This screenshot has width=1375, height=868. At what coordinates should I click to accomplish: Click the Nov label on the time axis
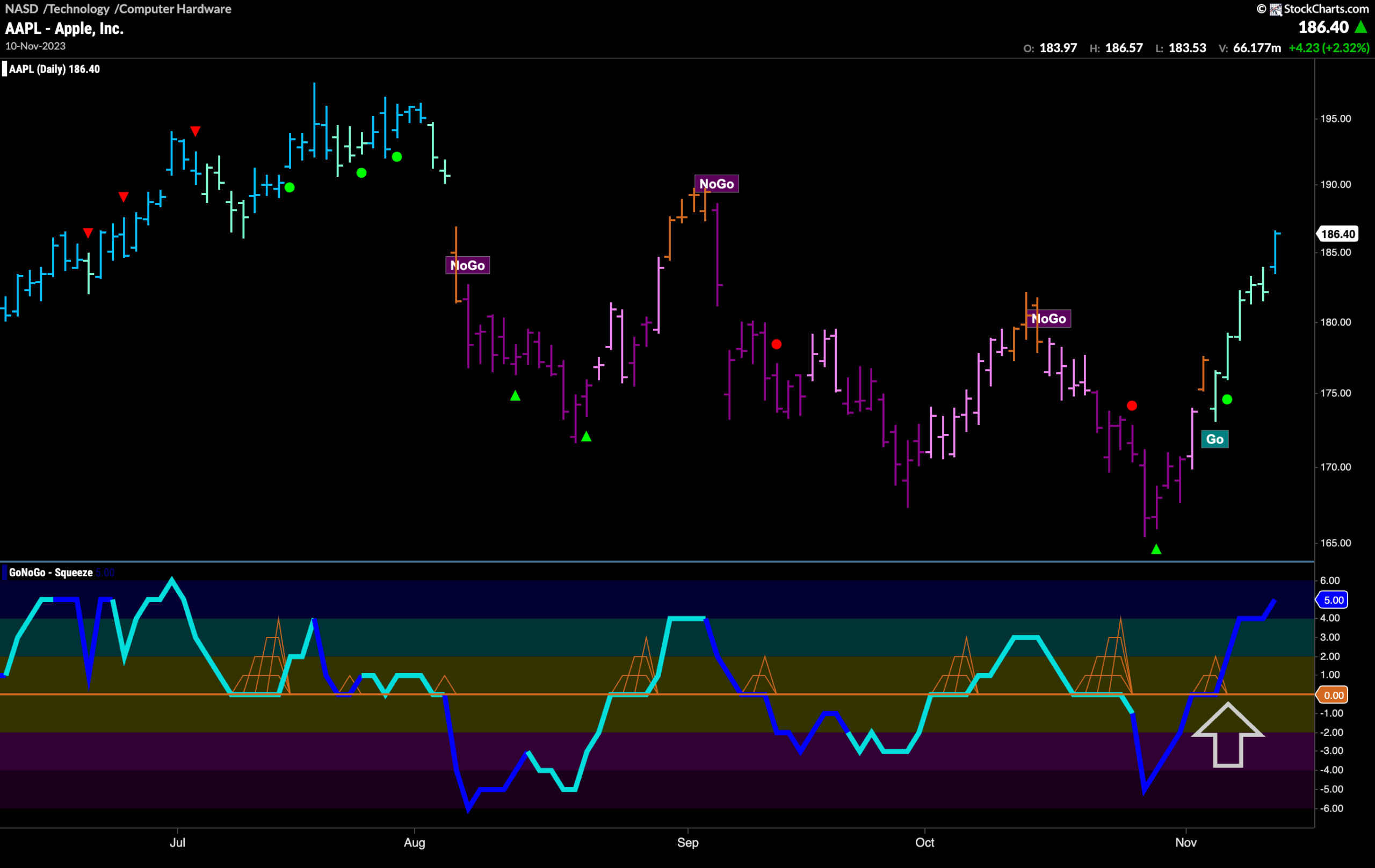pos(1186,842)
